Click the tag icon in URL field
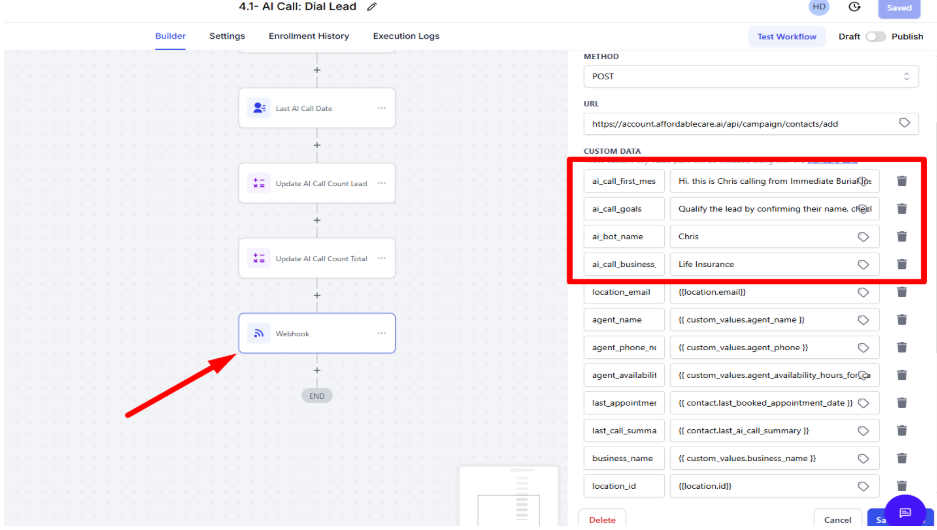The width and height of the screenshot is (937, 530). [x=903, y=123]
